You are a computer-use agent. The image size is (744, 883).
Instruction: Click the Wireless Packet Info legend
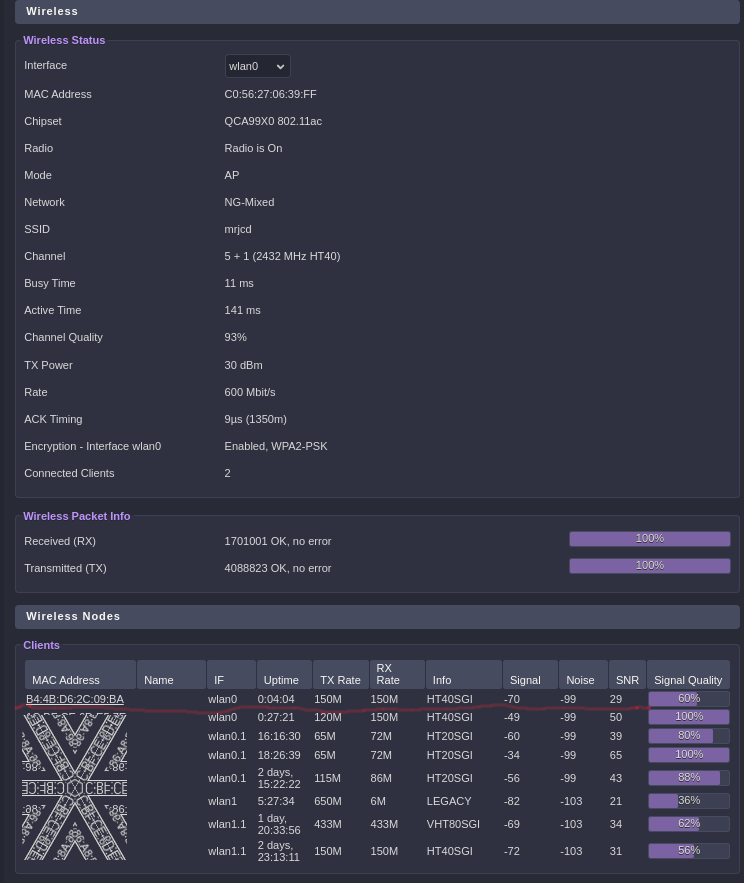coord(77,516)
